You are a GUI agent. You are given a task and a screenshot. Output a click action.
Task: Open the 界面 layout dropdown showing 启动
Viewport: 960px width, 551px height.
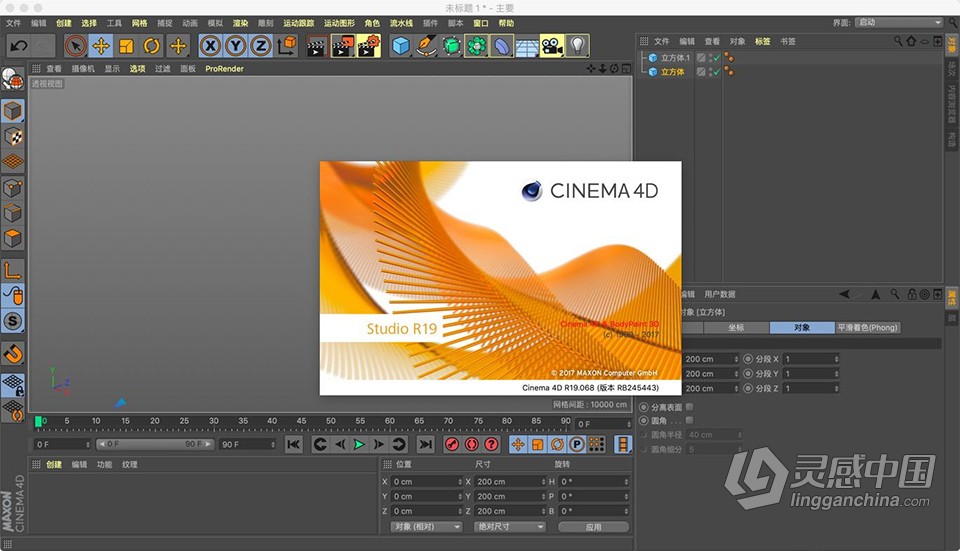(x=899, y=23)
